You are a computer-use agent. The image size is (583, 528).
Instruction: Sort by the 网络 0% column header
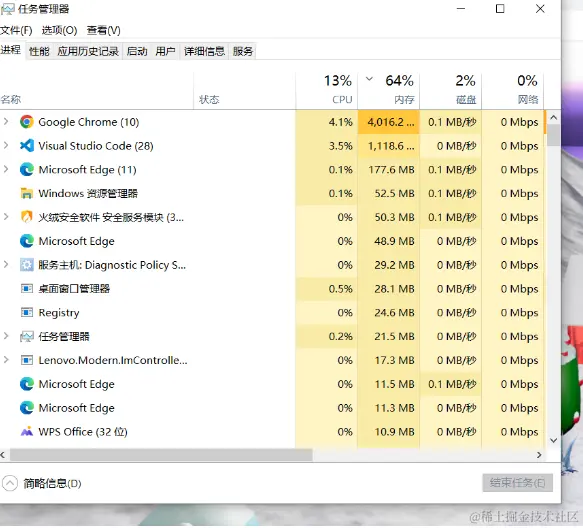coord(513,91)
